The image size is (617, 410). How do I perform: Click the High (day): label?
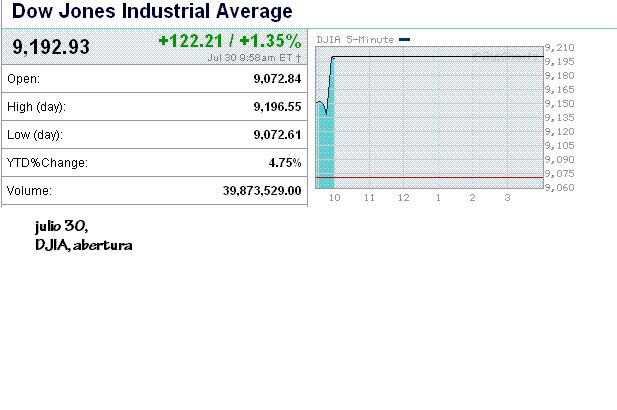coord(37,107)
